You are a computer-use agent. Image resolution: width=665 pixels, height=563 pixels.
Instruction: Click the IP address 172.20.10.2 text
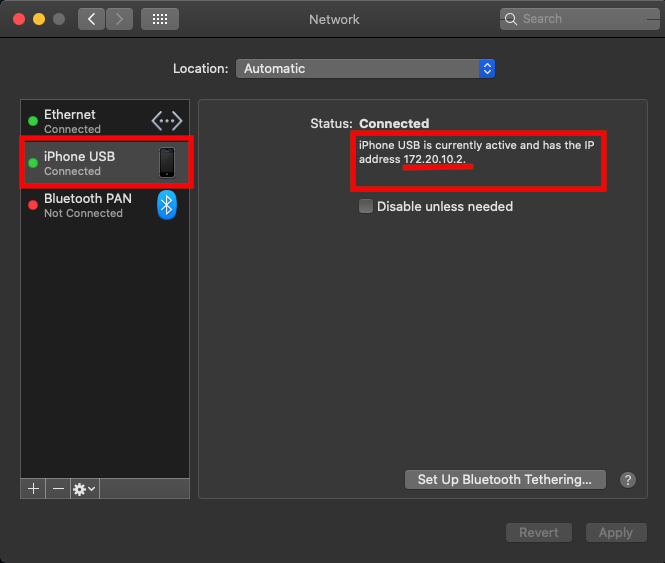coord(434,159)
